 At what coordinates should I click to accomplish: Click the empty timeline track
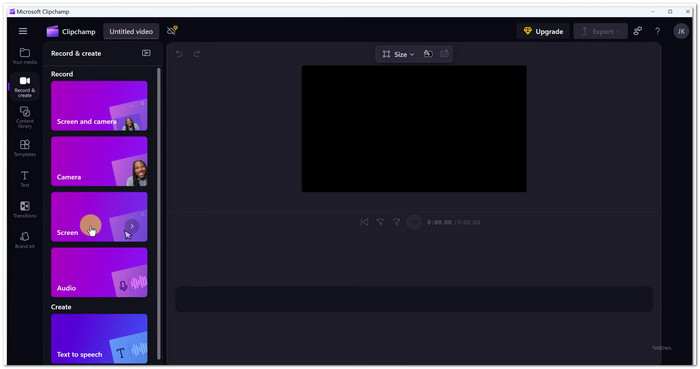(x=414, y=299)
